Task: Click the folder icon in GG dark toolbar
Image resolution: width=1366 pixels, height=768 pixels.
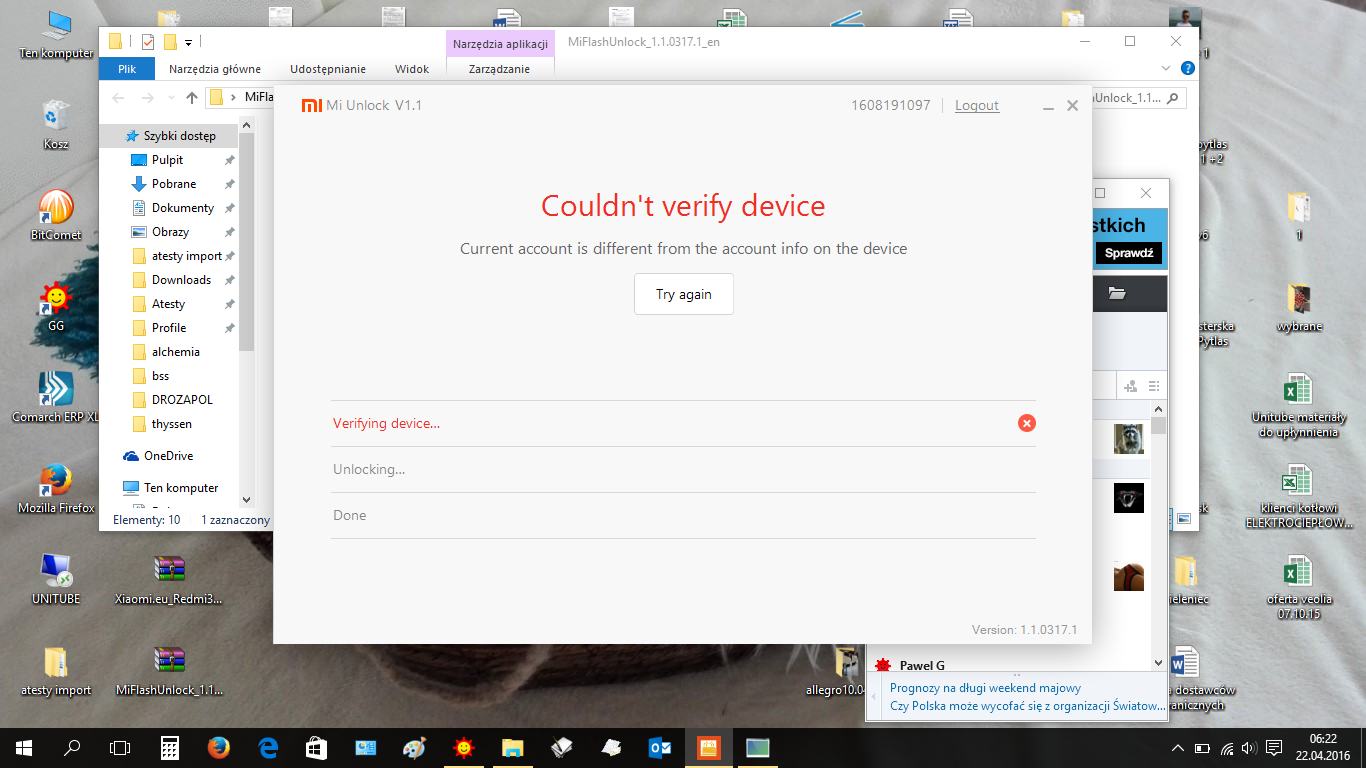Action: [x=1117, y=293]
